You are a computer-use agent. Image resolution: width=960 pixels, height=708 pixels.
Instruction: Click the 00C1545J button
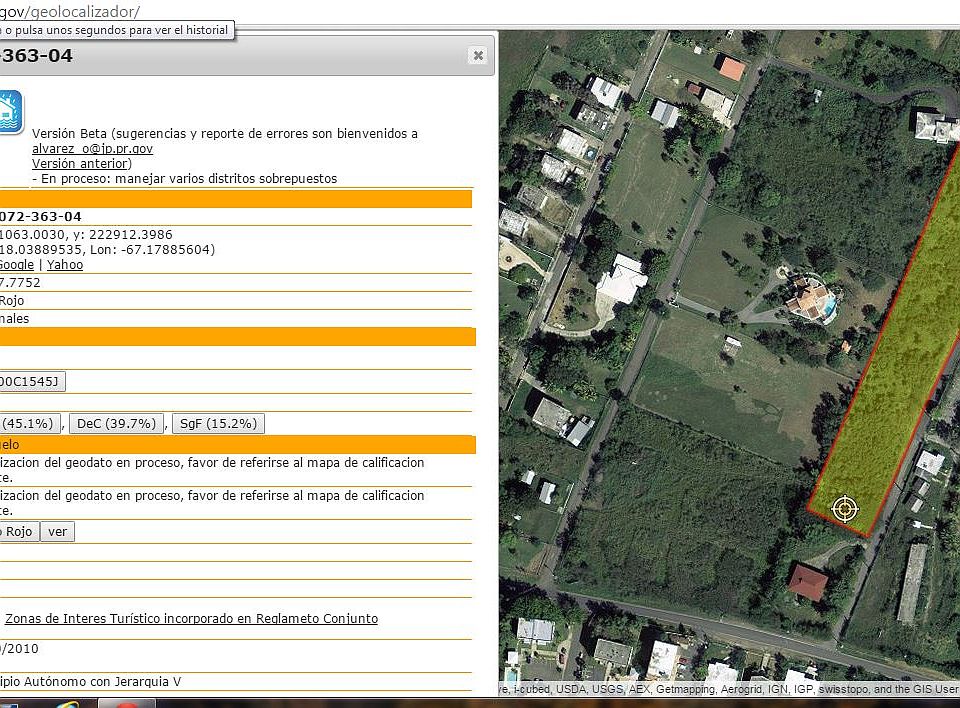pos(32,382)
